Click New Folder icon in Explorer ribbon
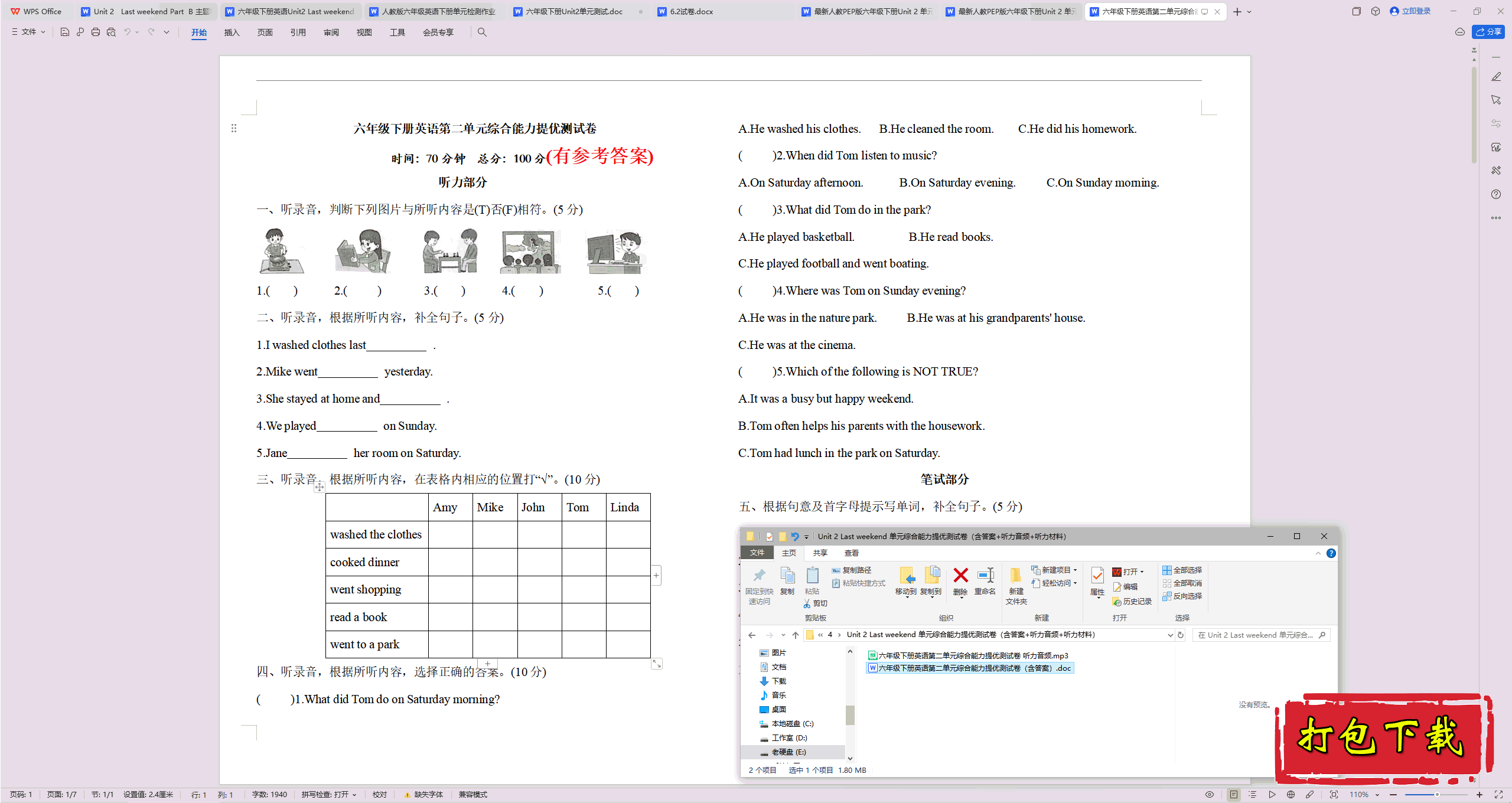Image resolution: width=1512 pixels, height=803 pixels. point(1016,586)
